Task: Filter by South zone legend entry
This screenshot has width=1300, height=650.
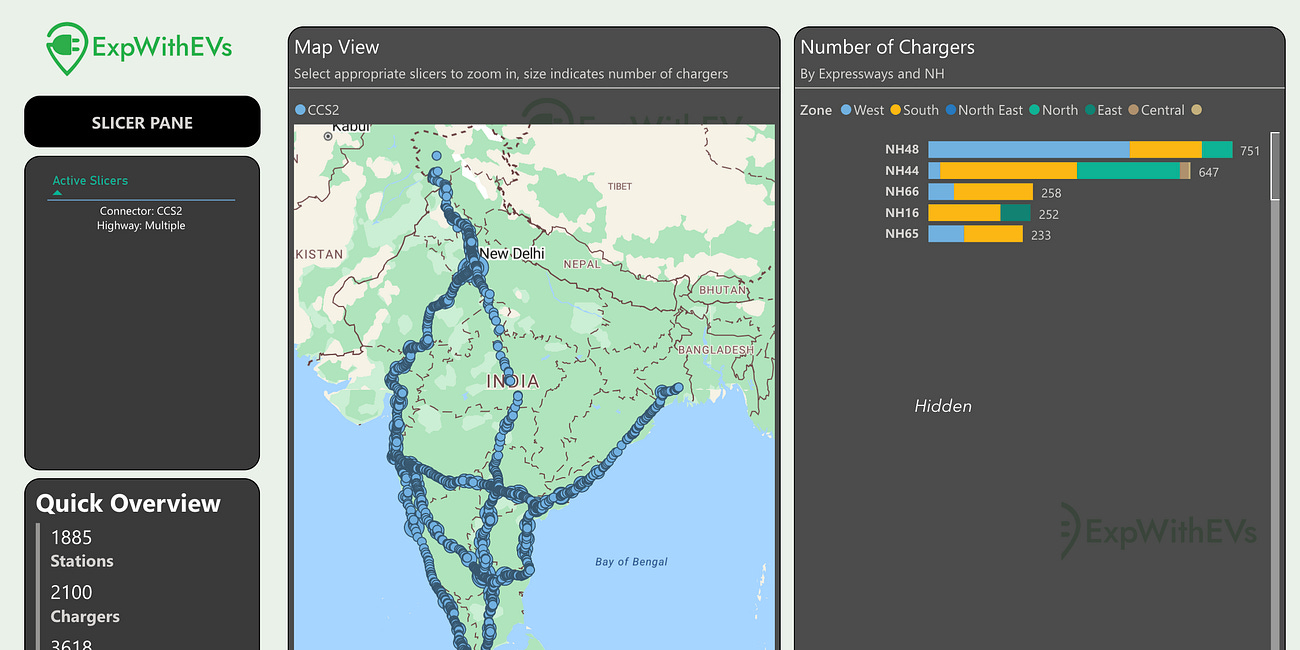Action: point(914,110)
